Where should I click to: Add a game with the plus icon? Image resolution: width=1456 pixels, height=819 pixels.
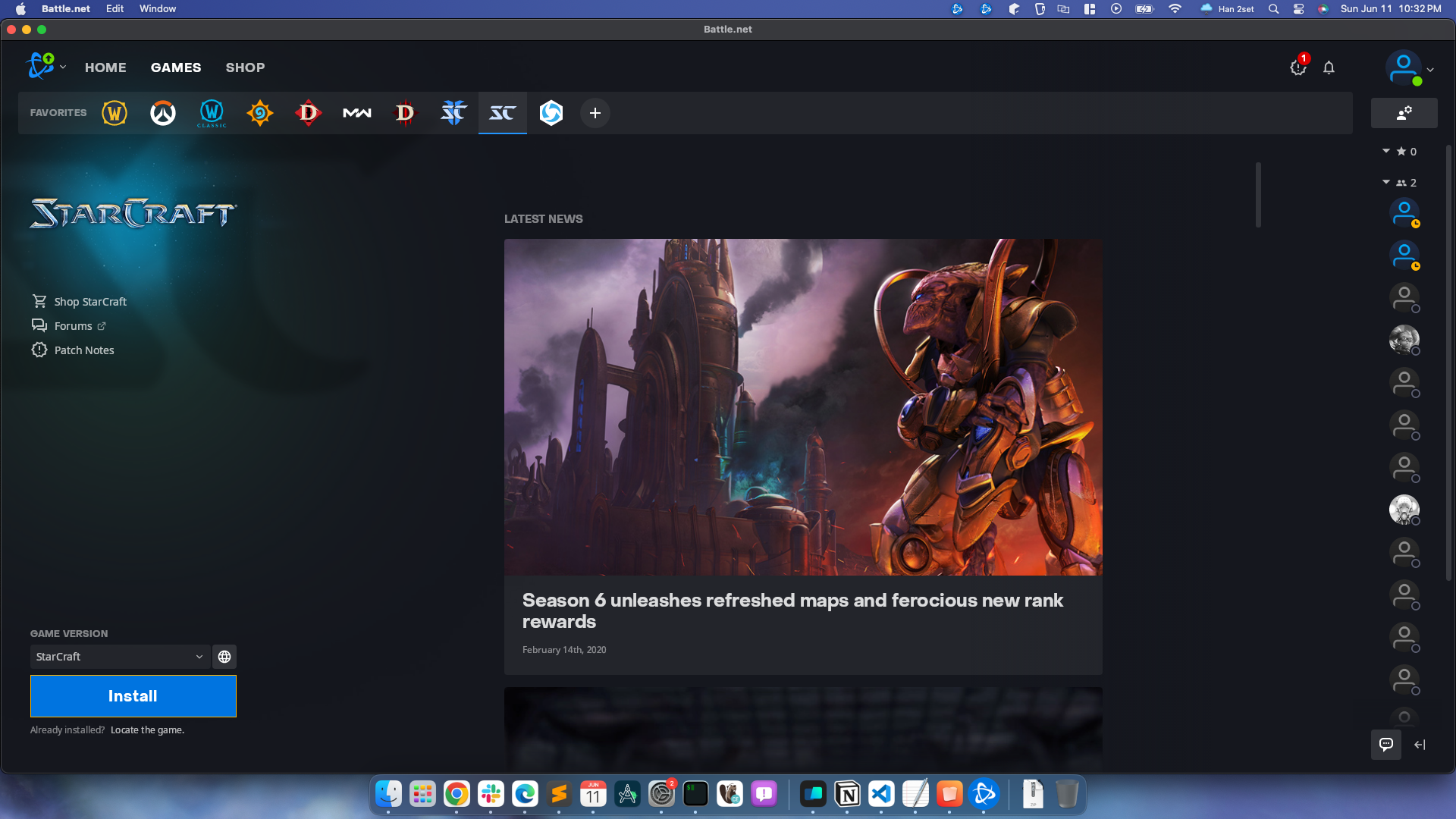click(x=595, y=113)
